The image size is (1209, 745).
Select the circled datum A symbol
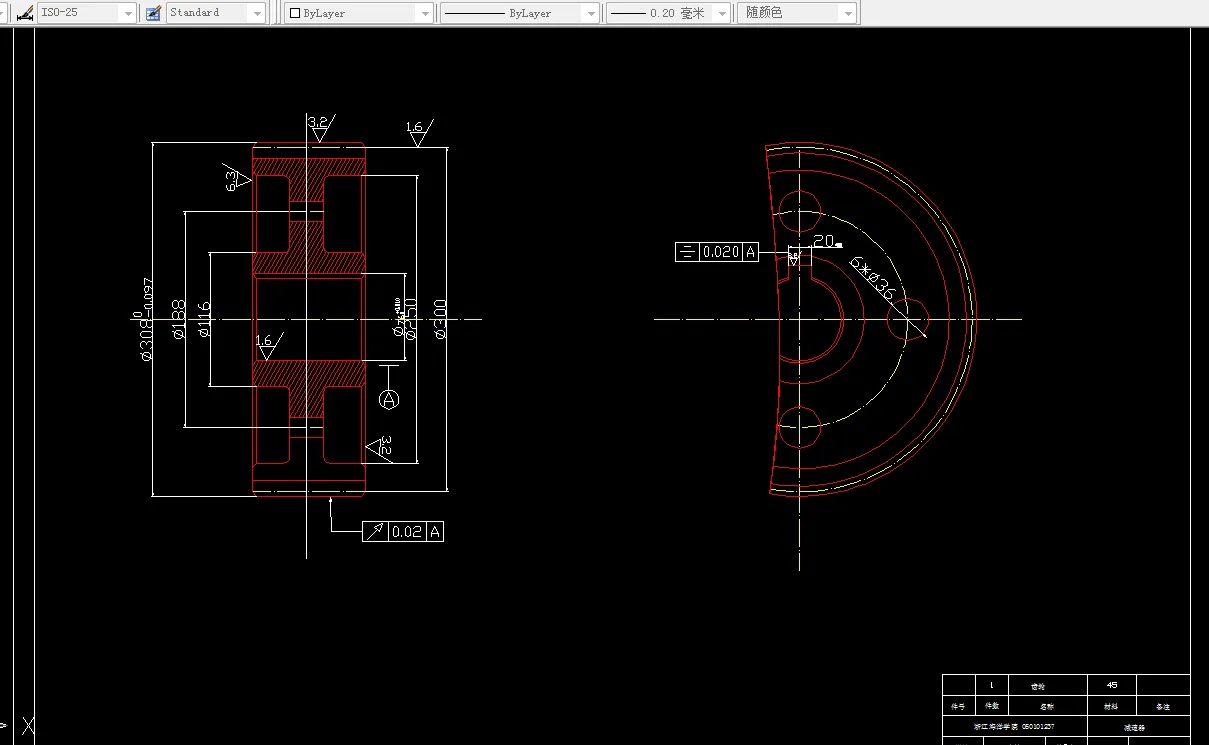390,399
